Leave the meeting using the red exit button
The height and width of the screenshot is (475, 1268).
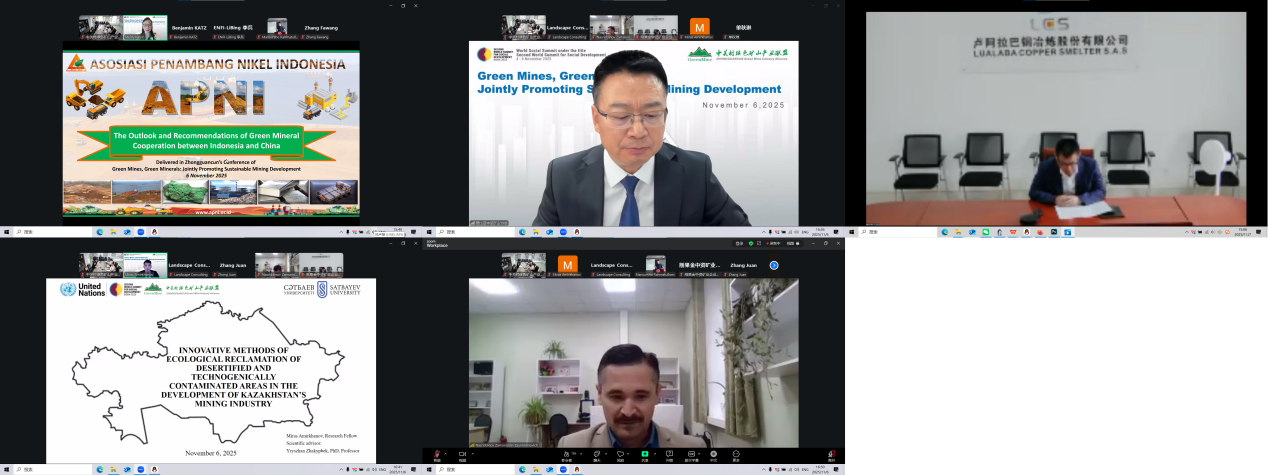(x=831, y=454)
